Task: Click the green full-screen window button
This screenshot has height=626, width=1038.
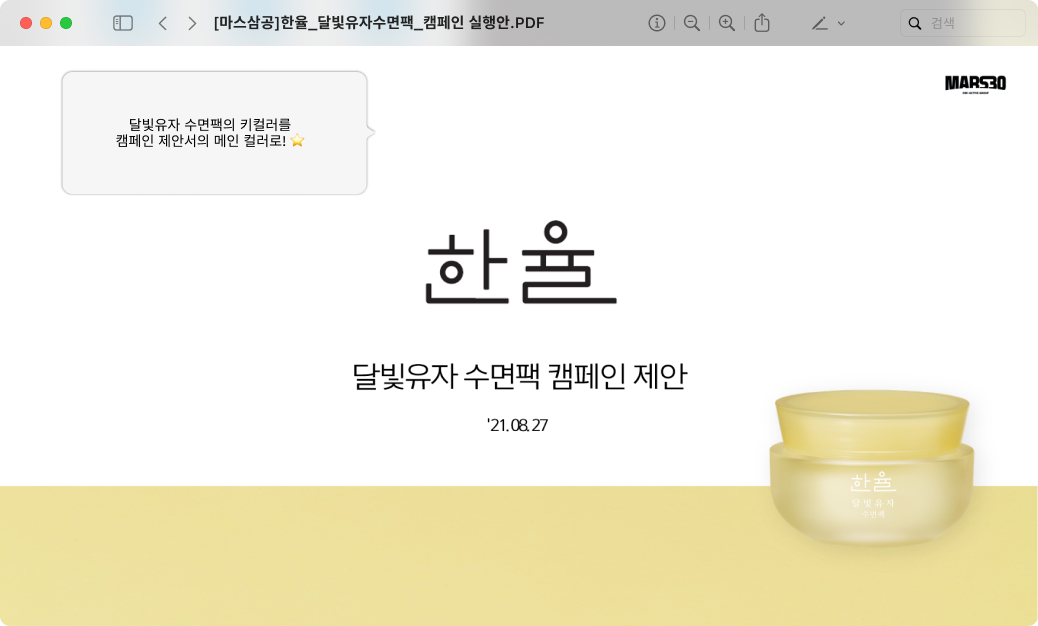Action: tap(66, 23)
